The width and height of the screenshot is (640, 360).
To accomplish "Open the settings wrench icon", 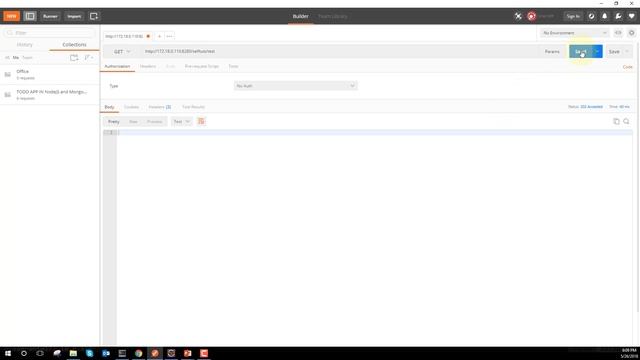I will 618,16.
